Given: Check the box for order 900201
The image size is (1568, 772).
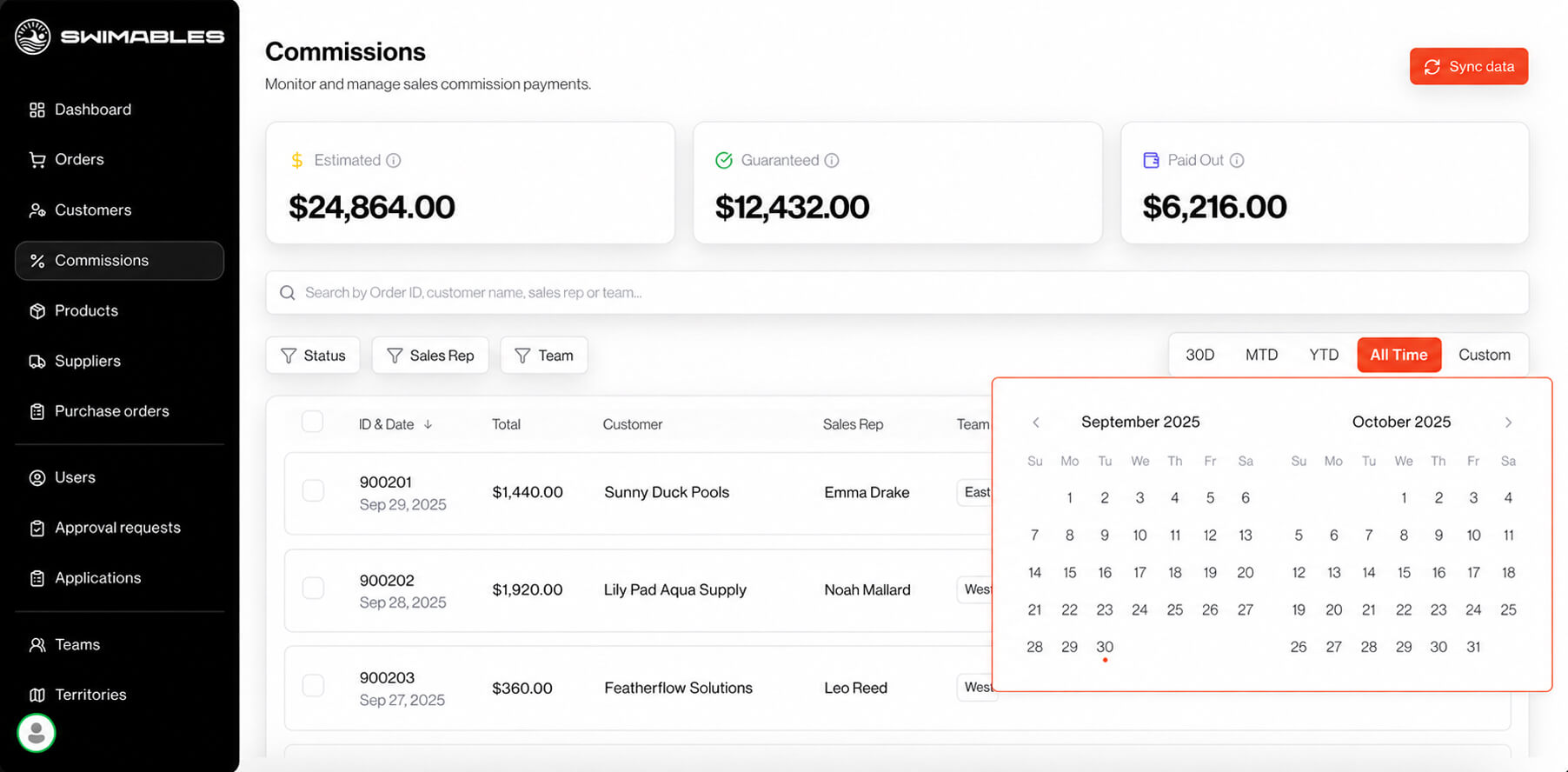Looking at the screenshot, I should click(313, 490).
